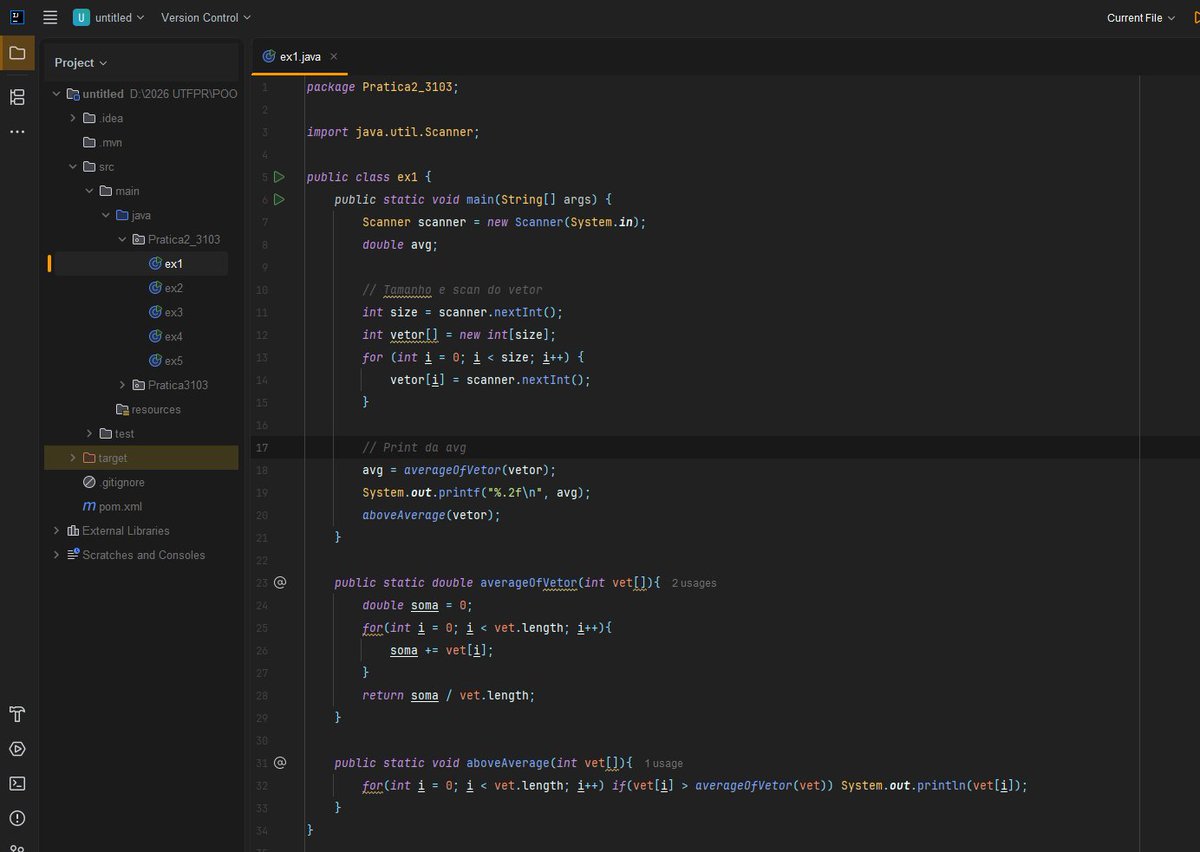The width and height of the screenshot is (1200, 852).
Task: Collapse the src folder
Action: (73, 167)
